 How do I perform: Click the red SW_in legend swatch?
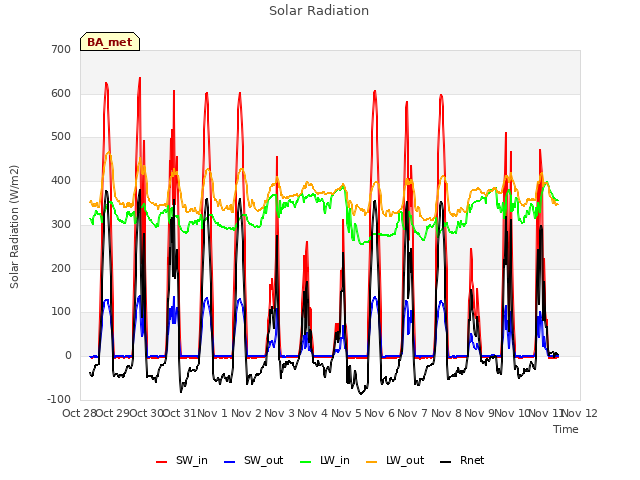(x=162, y=462)
